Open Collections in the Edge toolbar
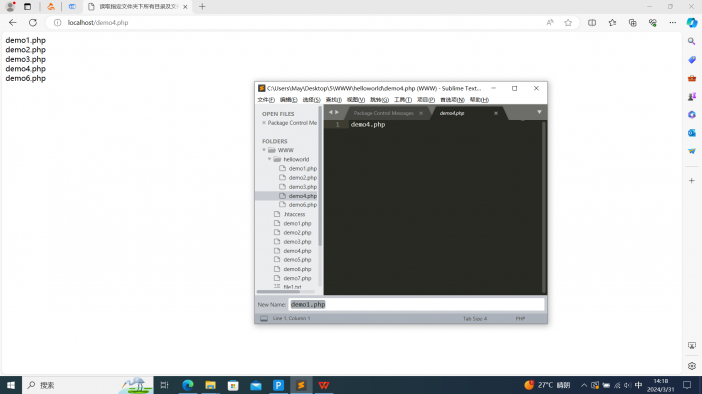 (633, 22)
